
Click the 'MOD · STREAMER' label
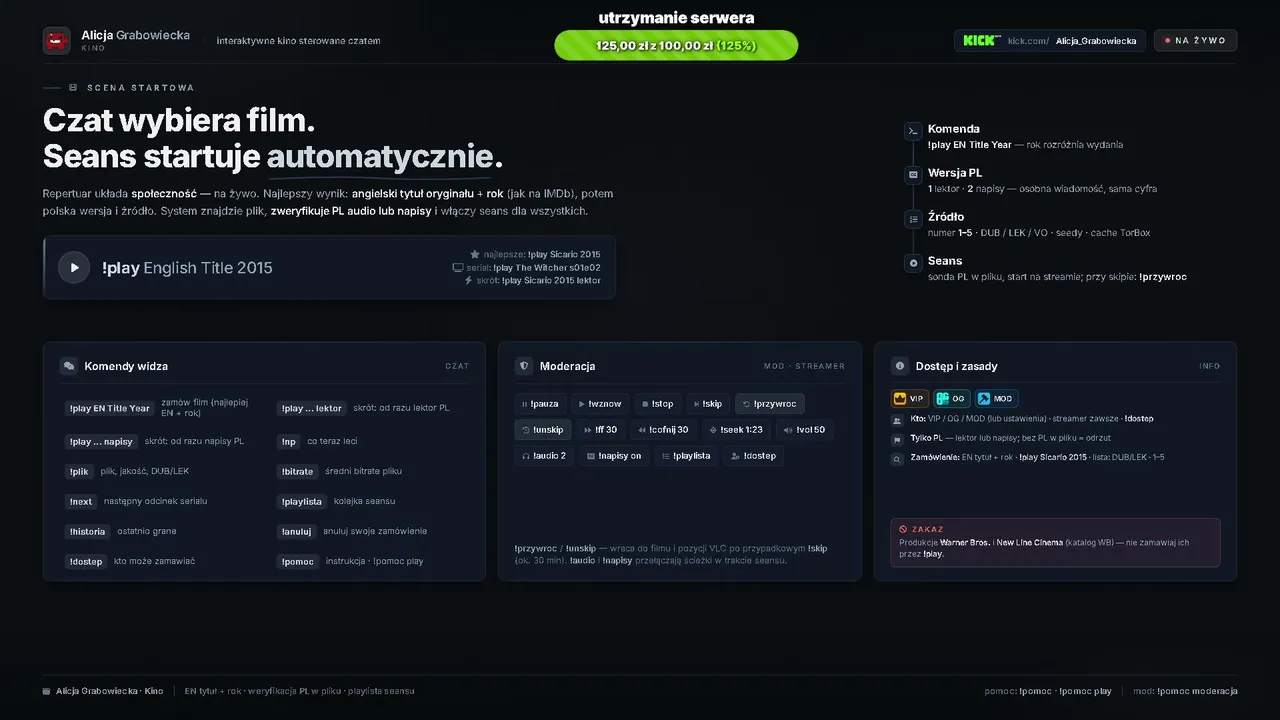pyautogui.click(x=804, y=366)
